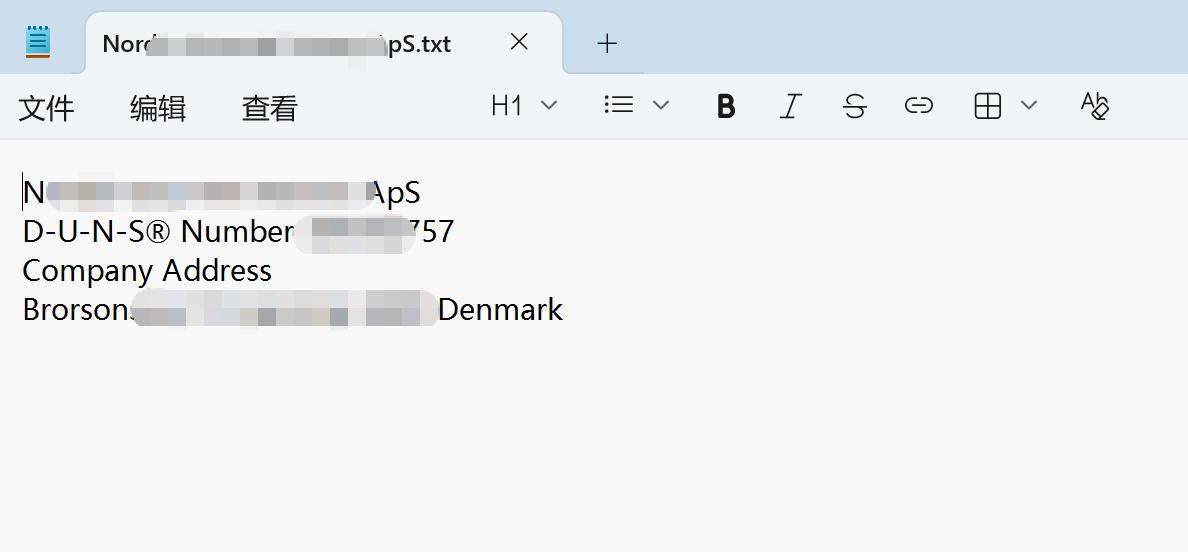The height and width of the screenshot is (552, 1188).
Task: Add a new tab with plus icon
Action: click(x=607, y=43)
